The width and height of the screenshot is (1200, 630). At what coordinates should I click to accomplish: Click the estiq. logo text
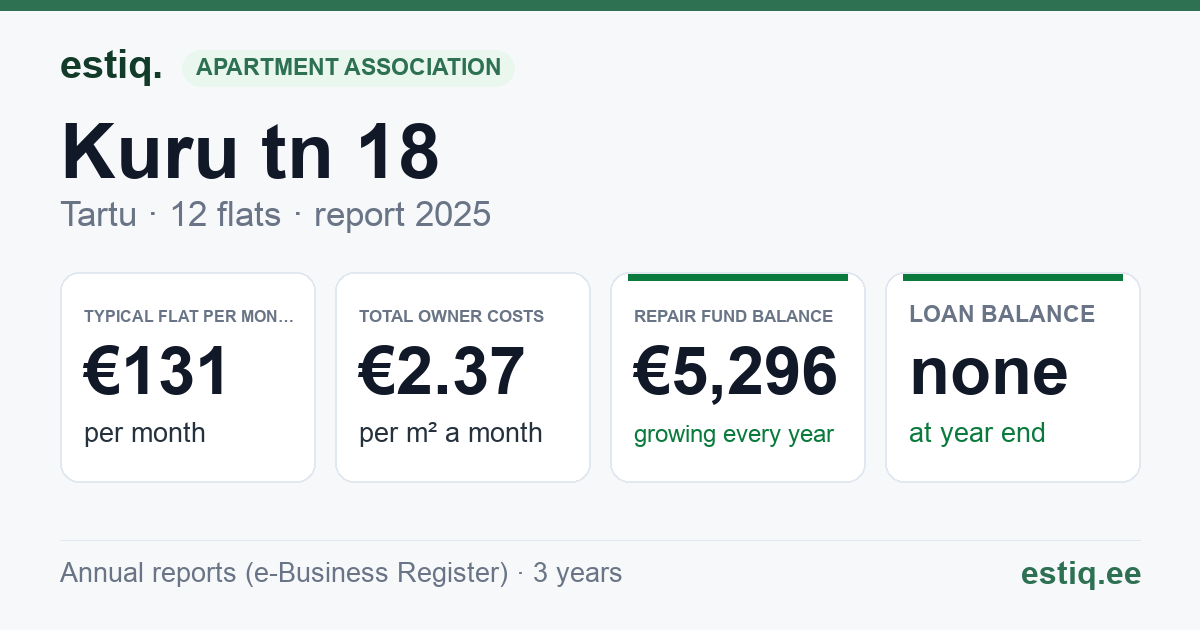click(111, 66)
